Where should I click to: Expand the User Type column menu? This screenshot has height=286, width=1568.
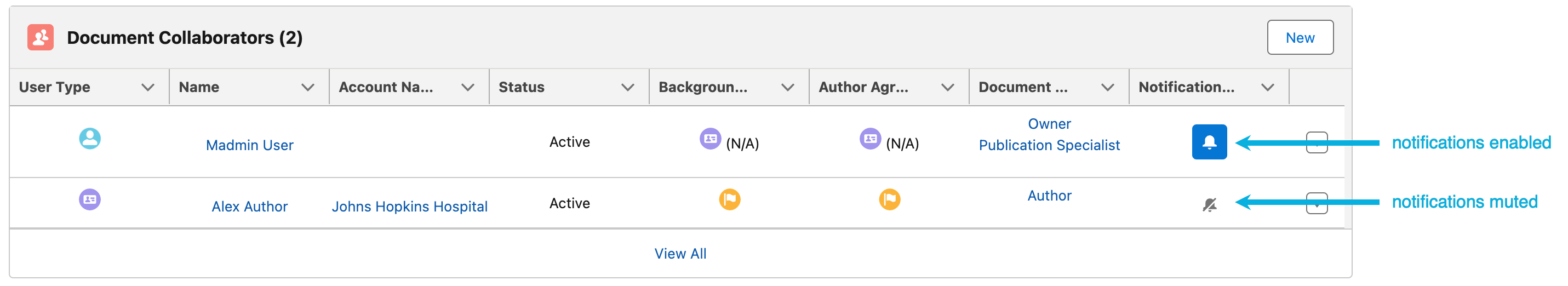coord(147,88)
